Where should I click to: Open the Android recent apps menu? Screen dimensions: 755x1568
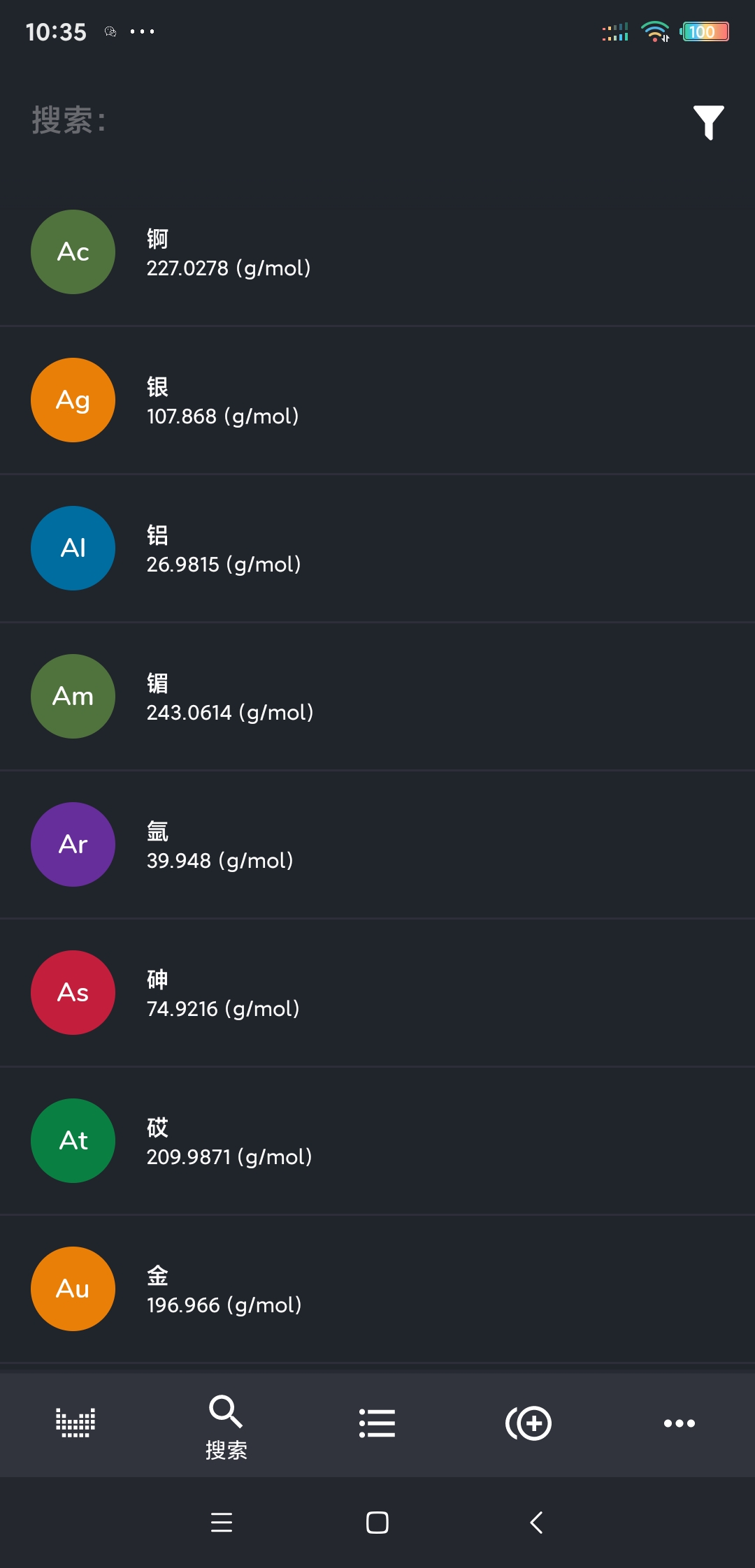point(222,1523)
